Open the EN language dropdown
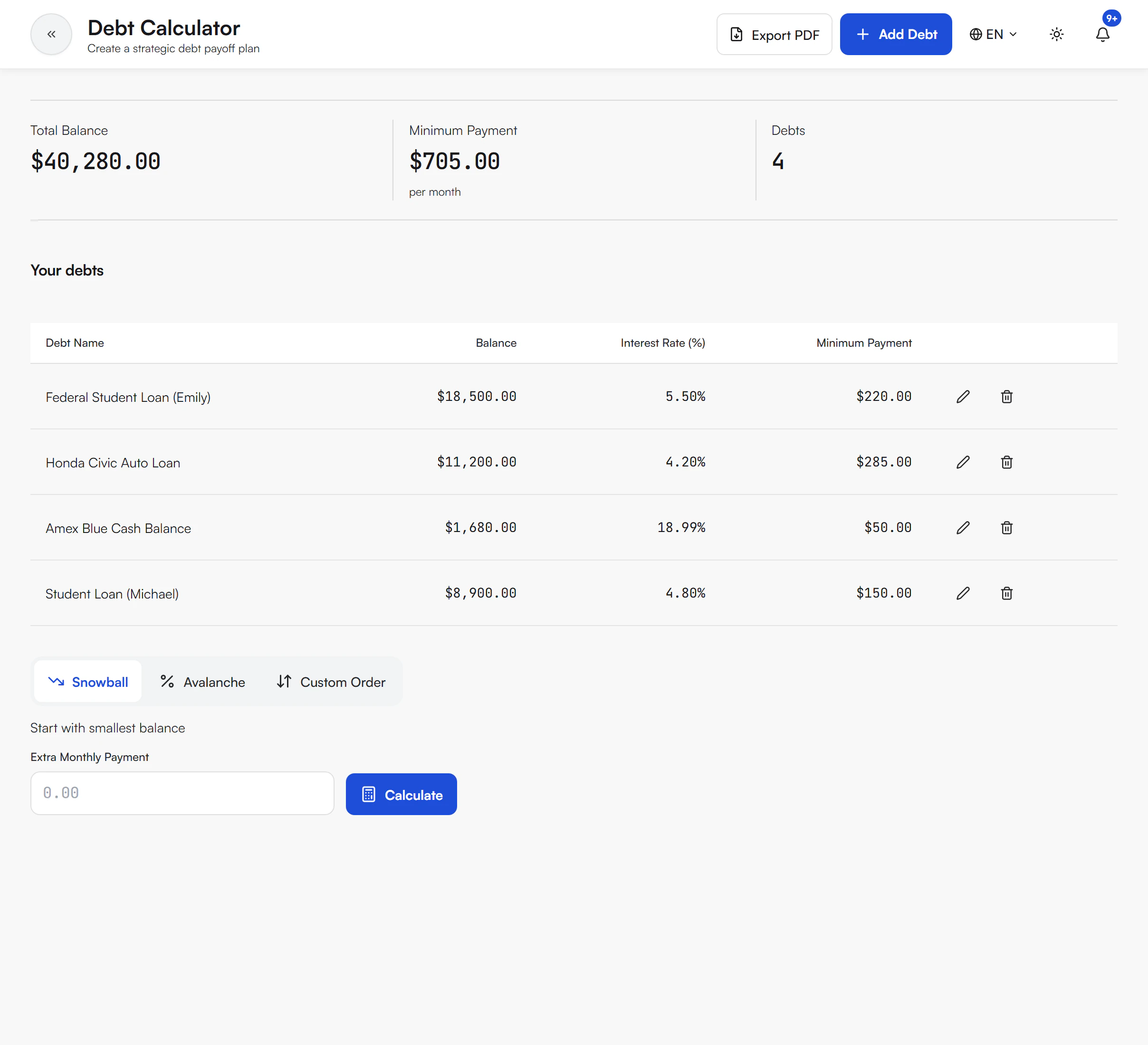 click(x=993, y=34)
